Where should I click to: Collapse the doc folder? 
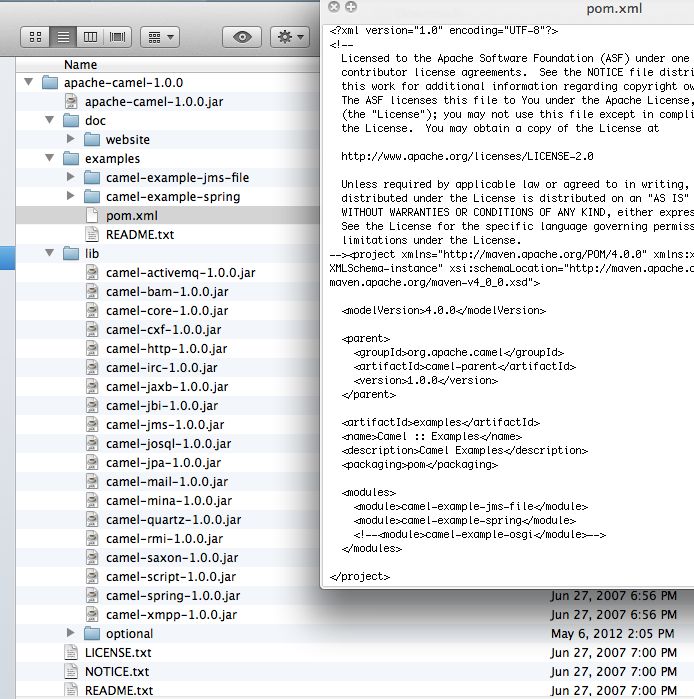point(50,120)
